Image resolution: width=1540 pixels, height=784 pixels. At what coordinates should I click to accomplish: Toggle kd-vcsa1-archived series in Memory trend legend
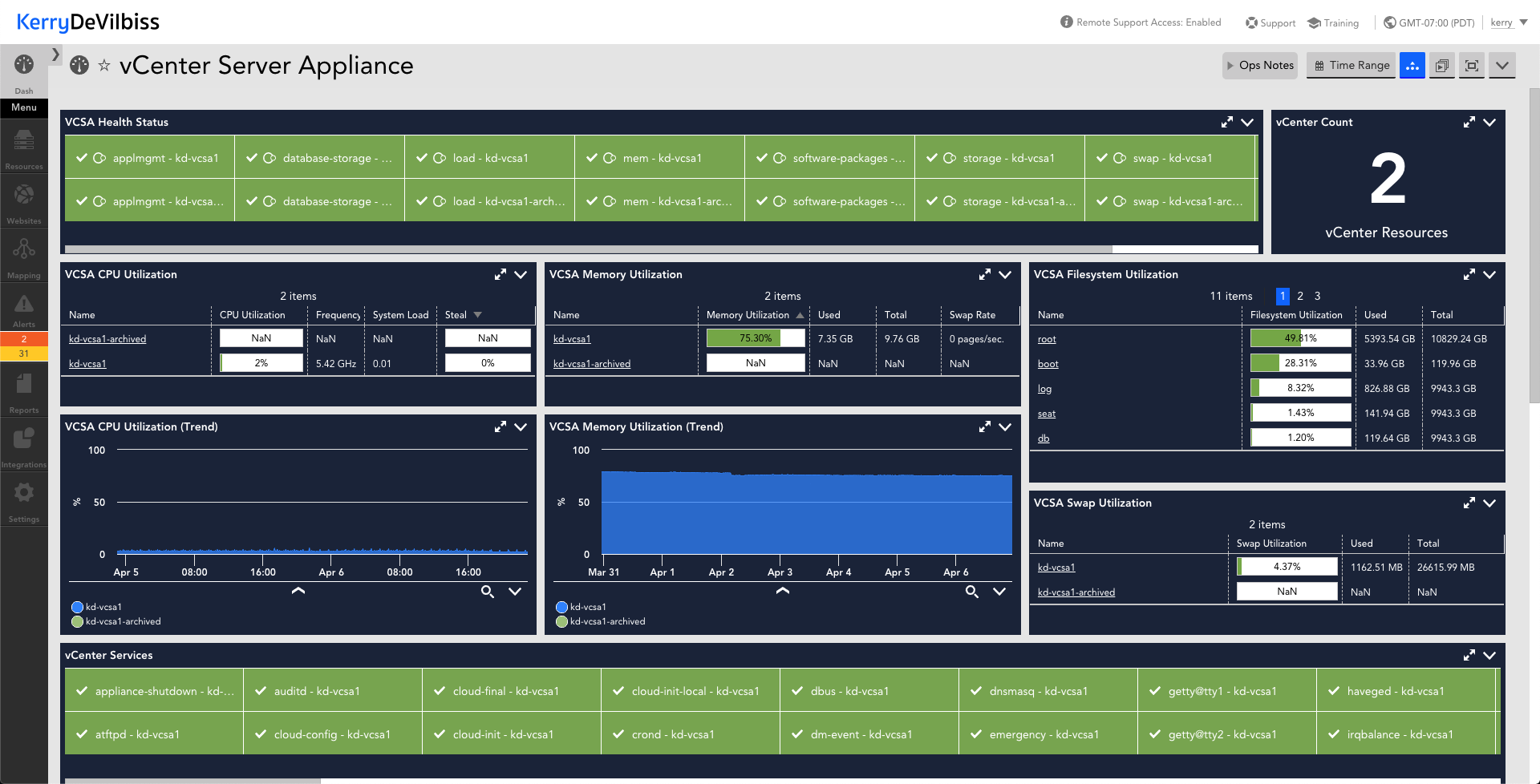pyautogui.click(x=601, y=621)
